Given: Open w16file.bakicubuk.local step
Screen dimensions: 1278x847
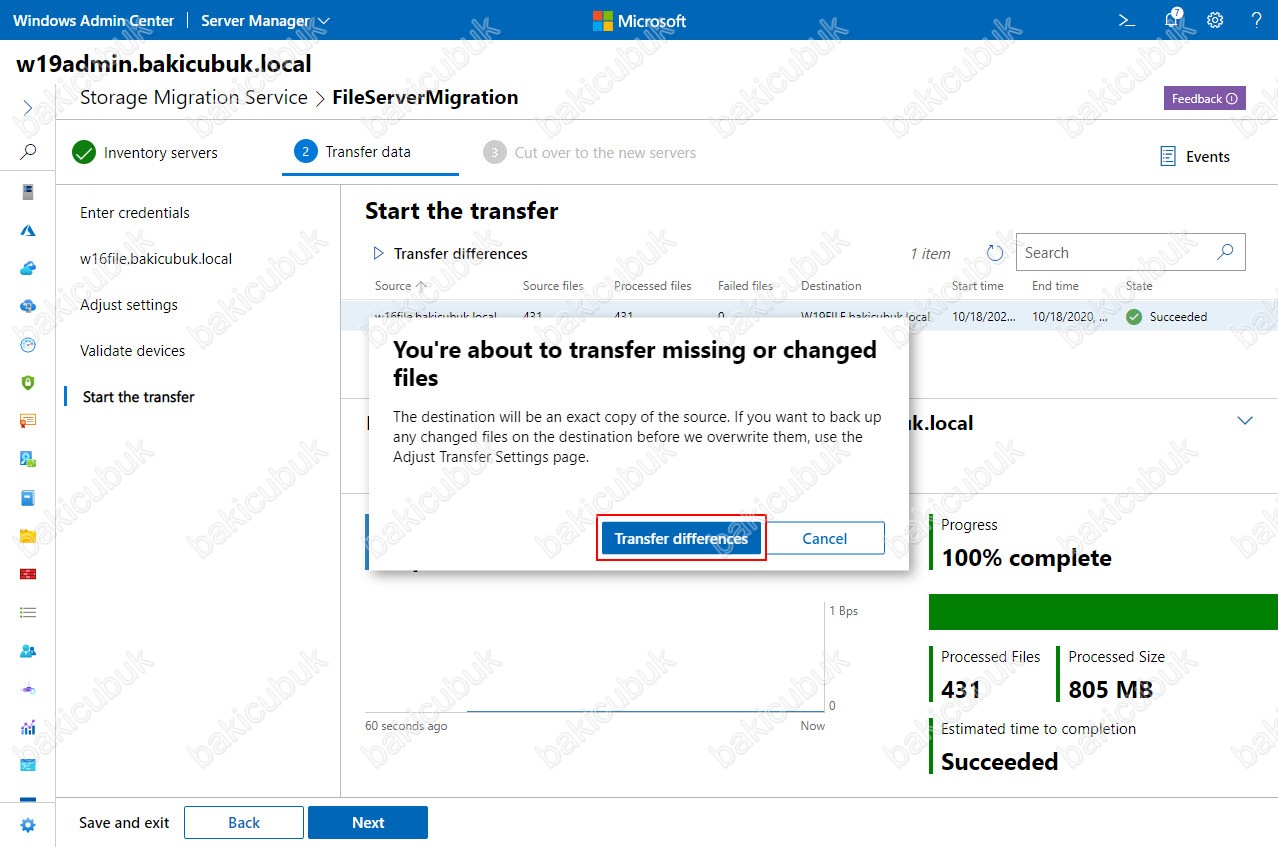Looking at the screenshot, I should (156, 259).
